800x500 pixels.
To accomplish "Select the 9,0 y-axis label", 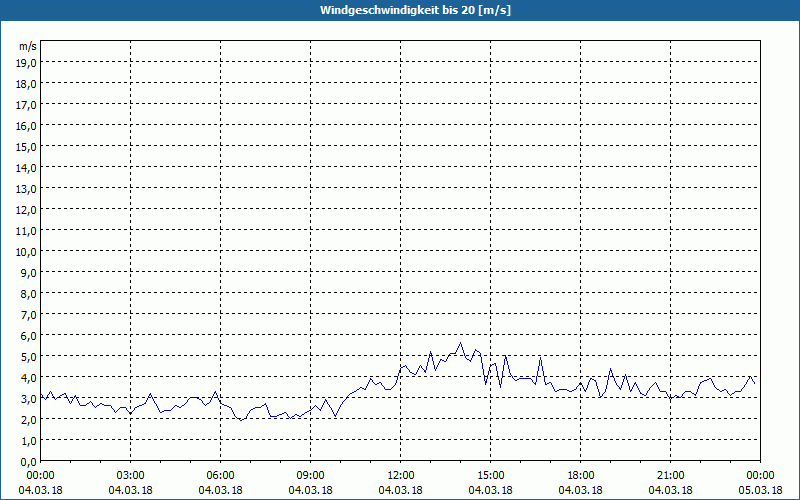I will tap(30, 272).
